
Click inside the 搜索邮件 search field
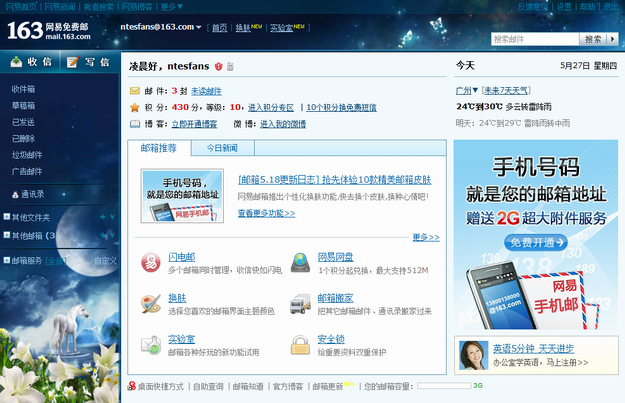coord(535,39)
